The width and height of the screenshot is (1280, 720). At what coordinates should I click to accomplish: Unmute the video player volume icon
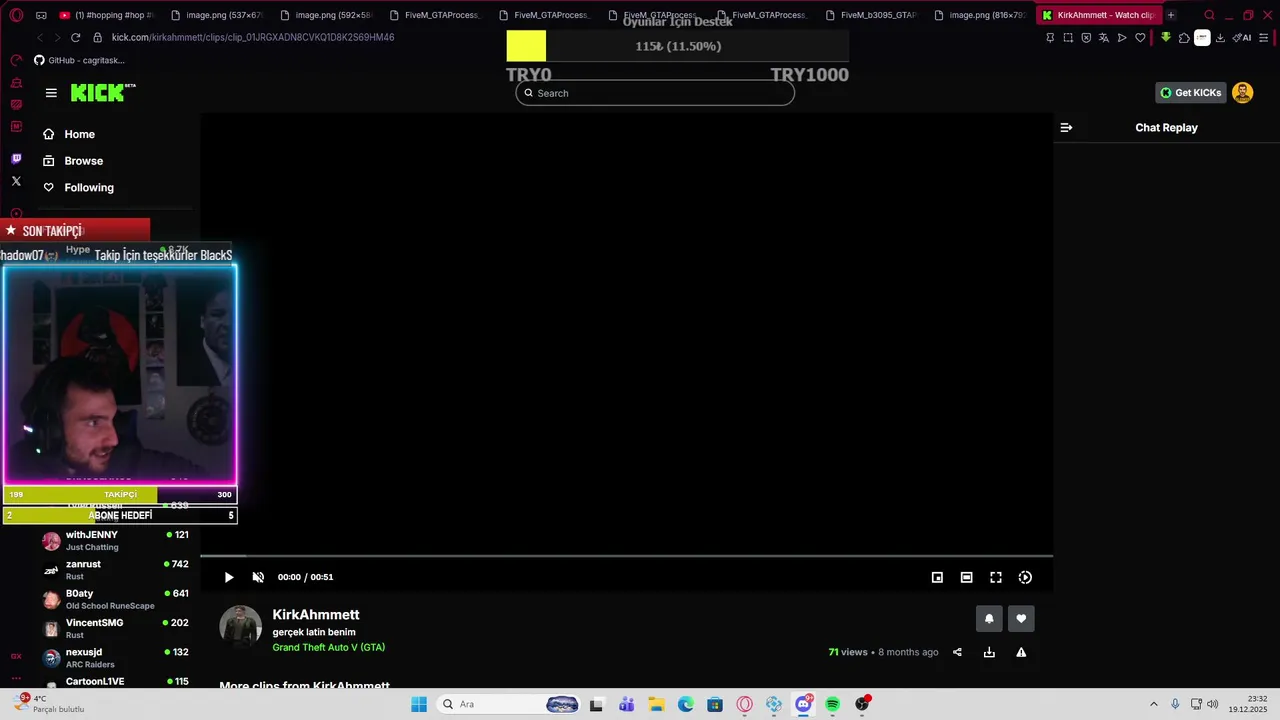click(258, 577)
